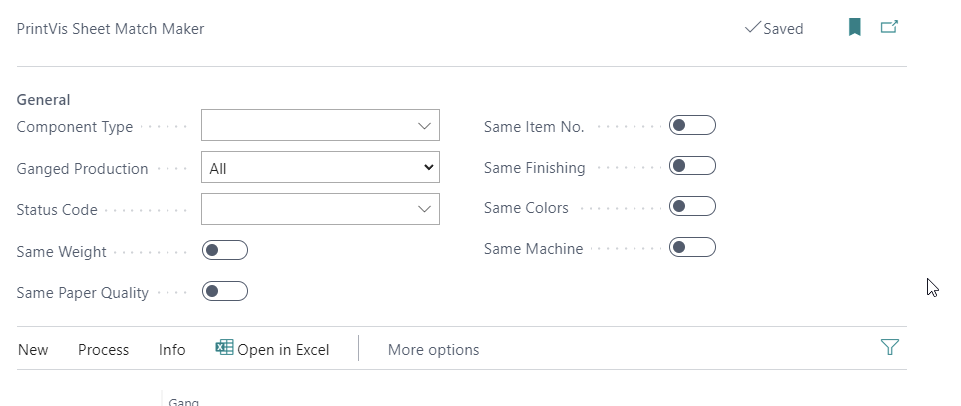The width and height of the screenshot is (961, 406).
Task: Open the New menu
Action: pos(33,350)
